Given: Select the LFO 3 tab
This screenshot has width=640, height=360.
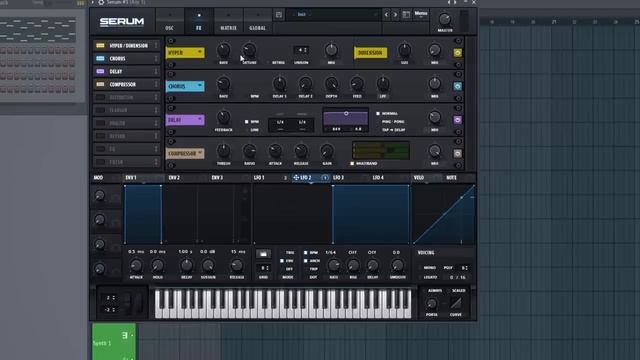Looking at the screenshot, I should coord(338,178).
